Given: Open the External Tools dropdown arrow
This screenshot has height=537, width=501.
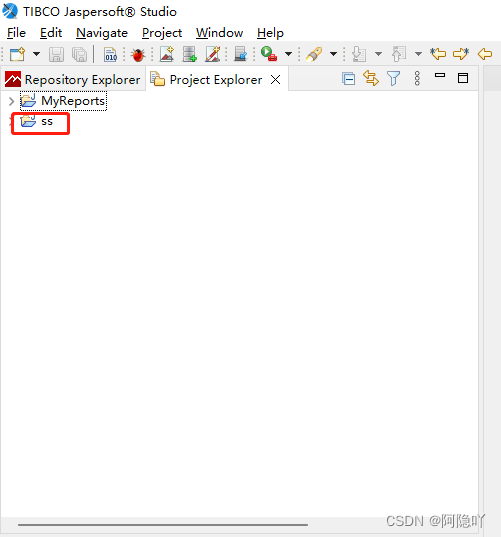Looking at the screenshot, I should [288, 54].
